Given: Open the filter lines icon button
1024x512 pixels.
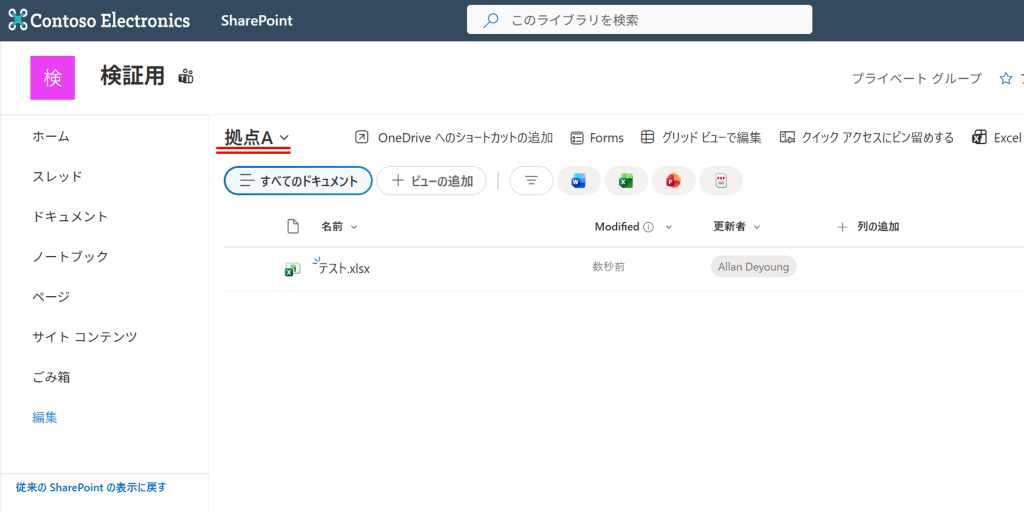Looking at the screenshot, I should [x=531, y=181].
